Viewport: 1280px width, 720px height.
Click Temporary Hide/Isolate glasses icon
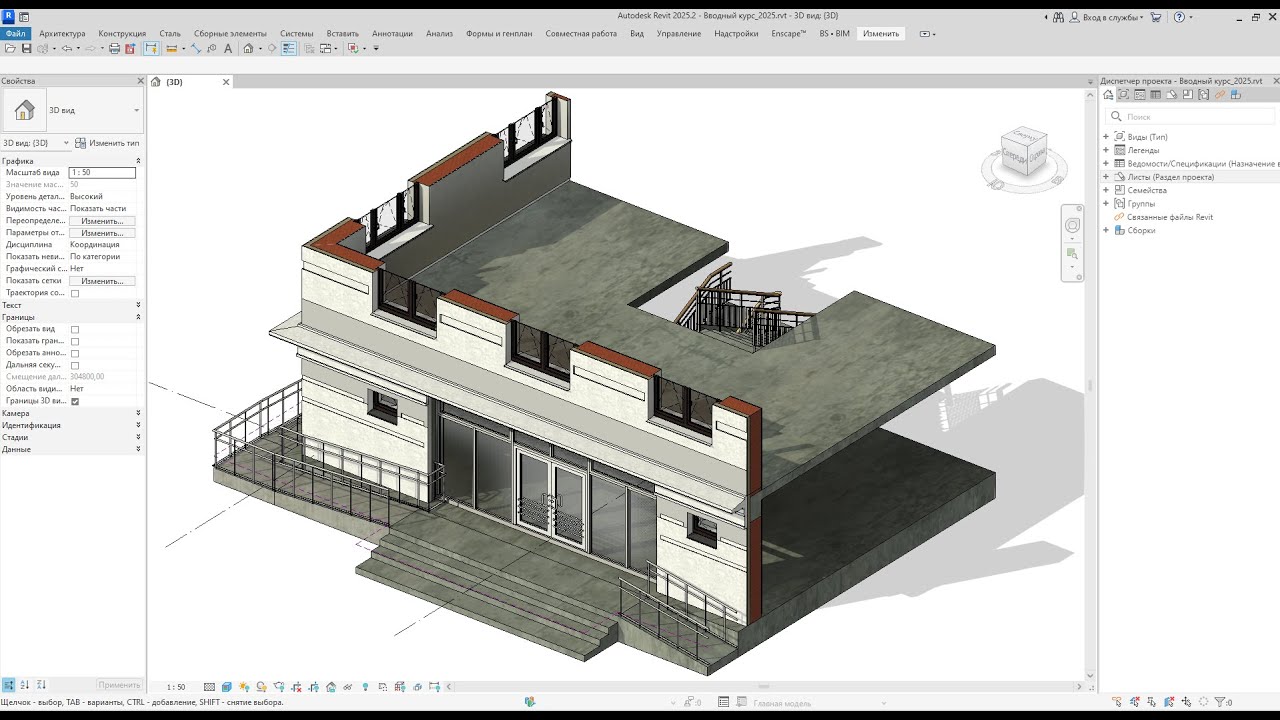pos(347,687)
